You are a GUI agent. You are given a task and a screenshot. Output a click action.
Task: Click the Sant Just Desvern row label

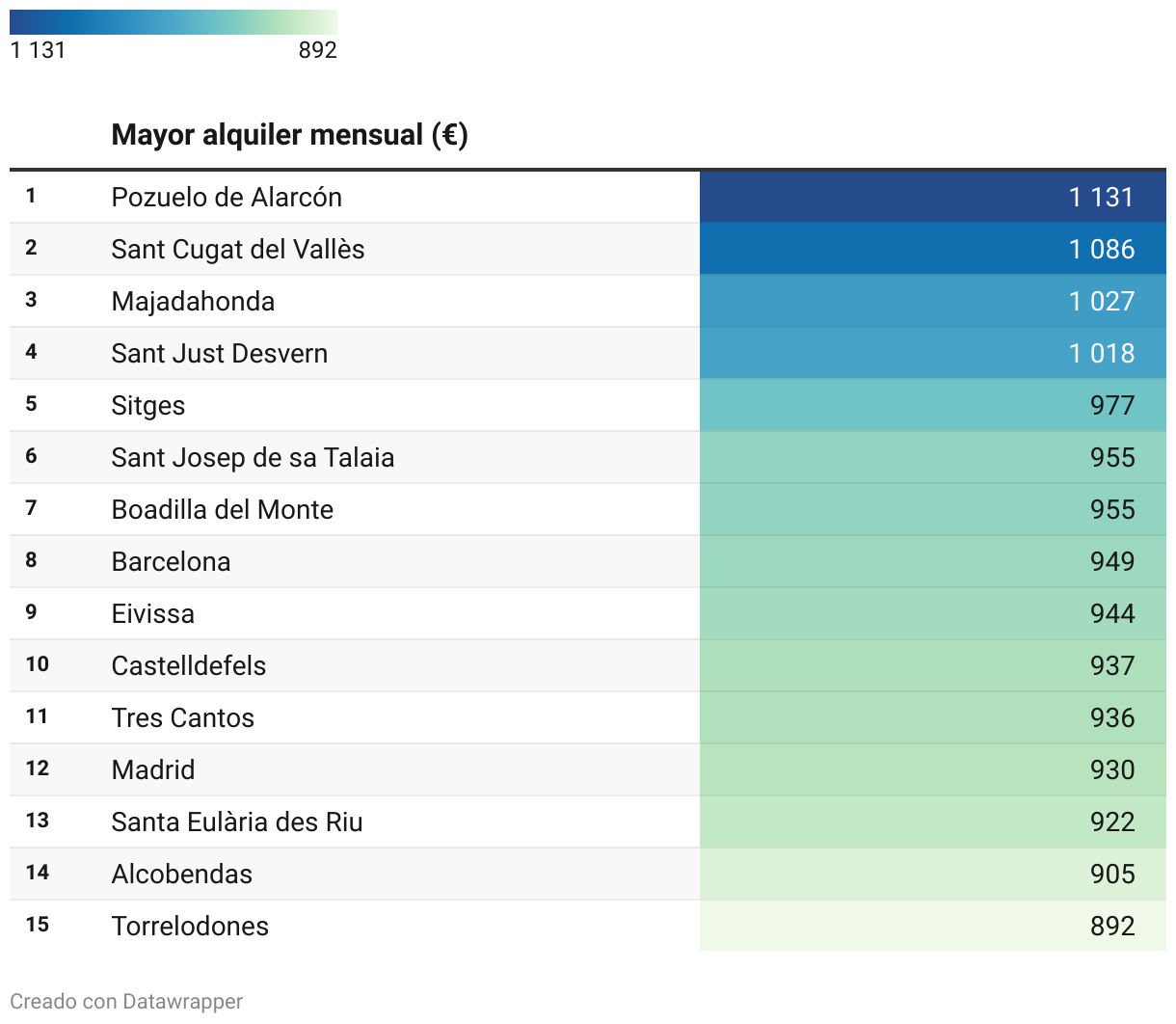click(x=220, y=353)
